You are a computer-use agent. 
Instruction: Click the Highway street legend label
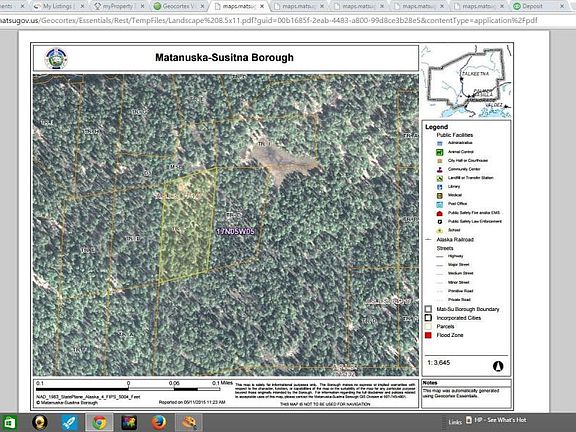click(456, 256)
